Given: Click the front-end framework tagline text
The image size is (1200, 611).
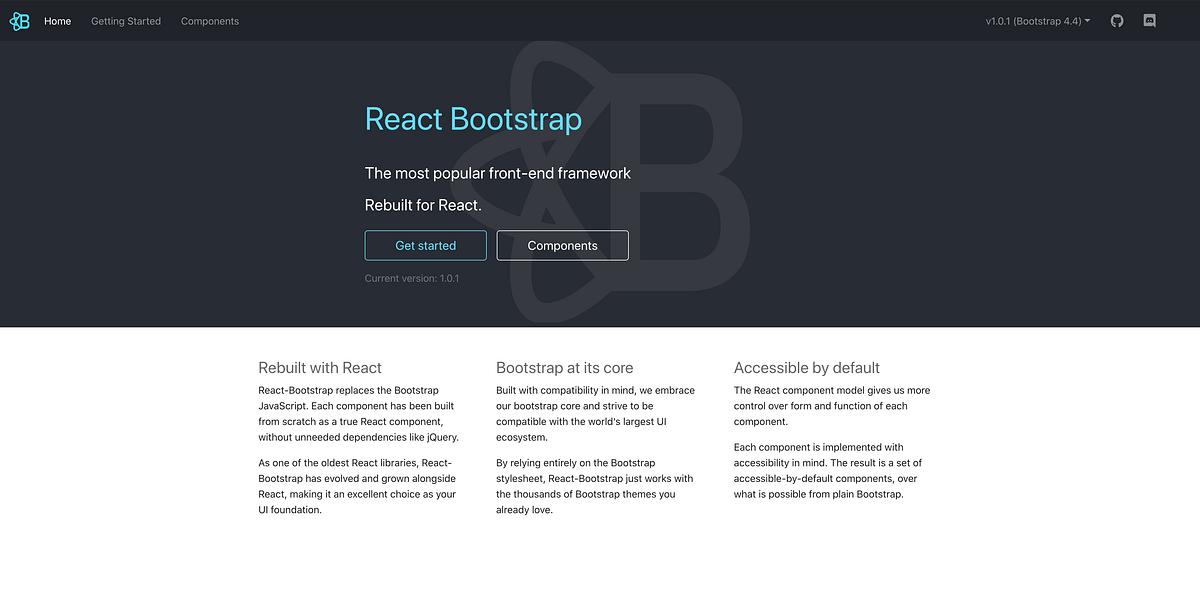Looking at the screenshot, I should tap(498, 173).
